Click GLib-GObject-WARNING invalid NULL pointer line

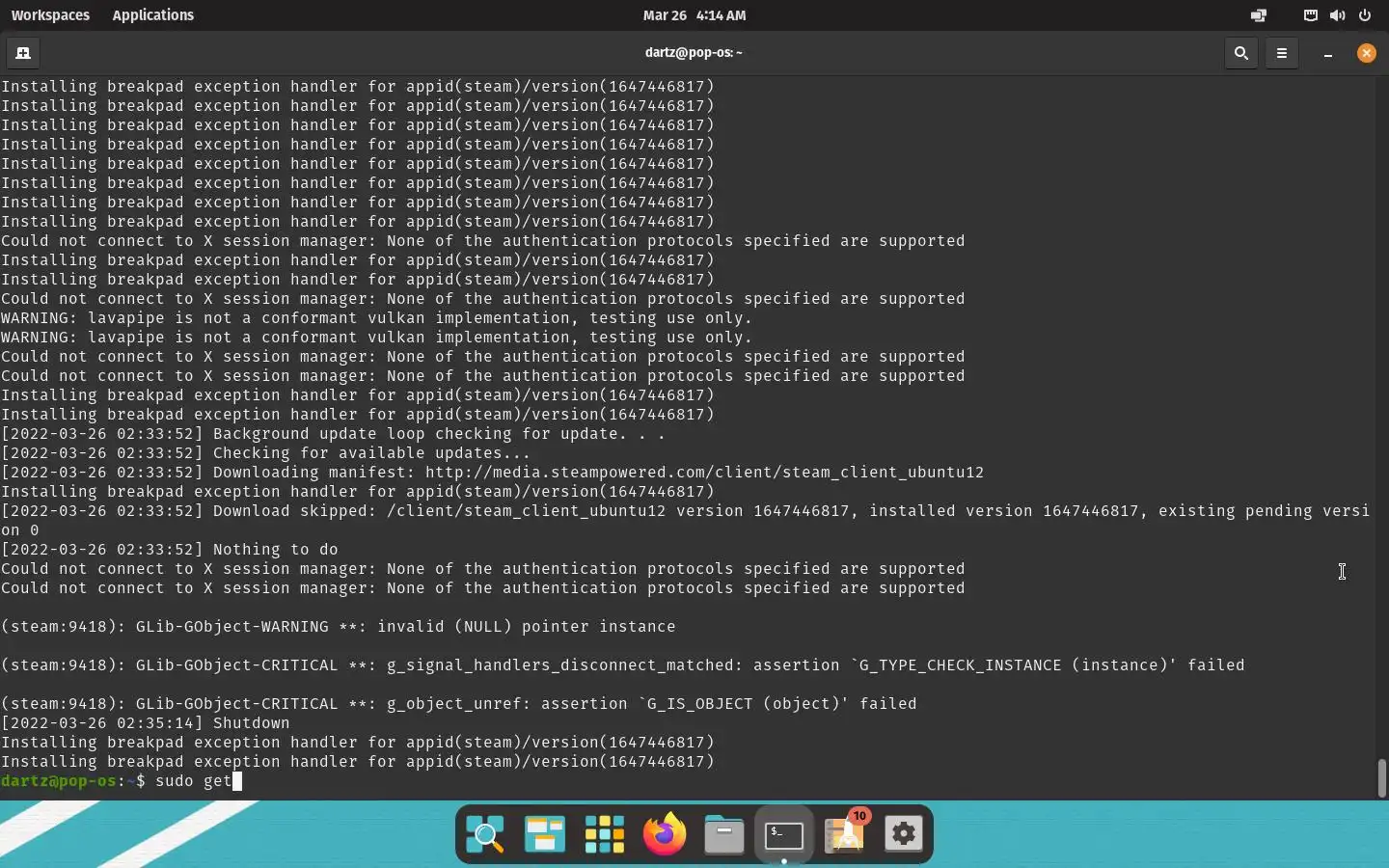pyautogui.click(x=338, y=627)
